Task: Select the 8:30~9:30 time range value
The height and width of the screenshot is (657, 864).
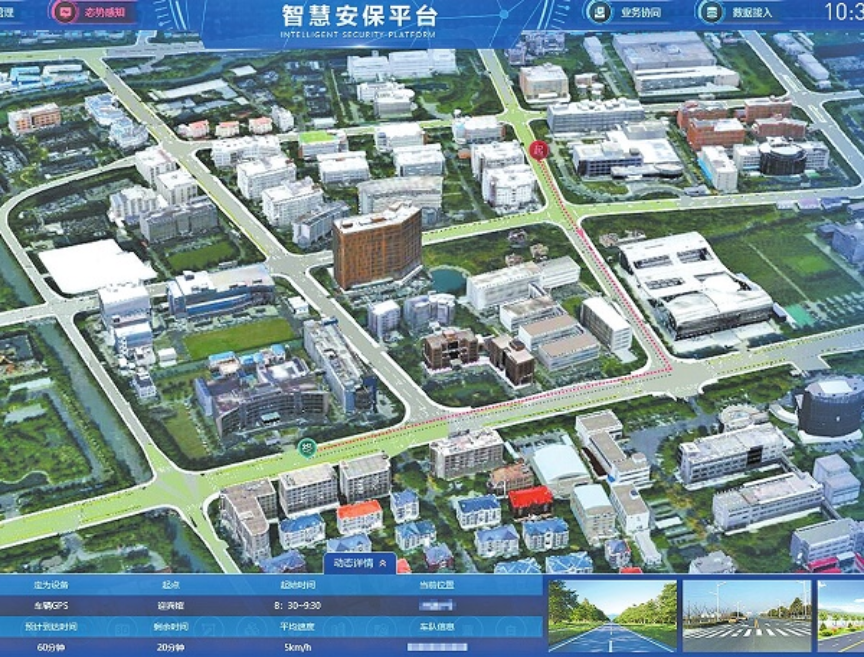Action: (298, 605)
